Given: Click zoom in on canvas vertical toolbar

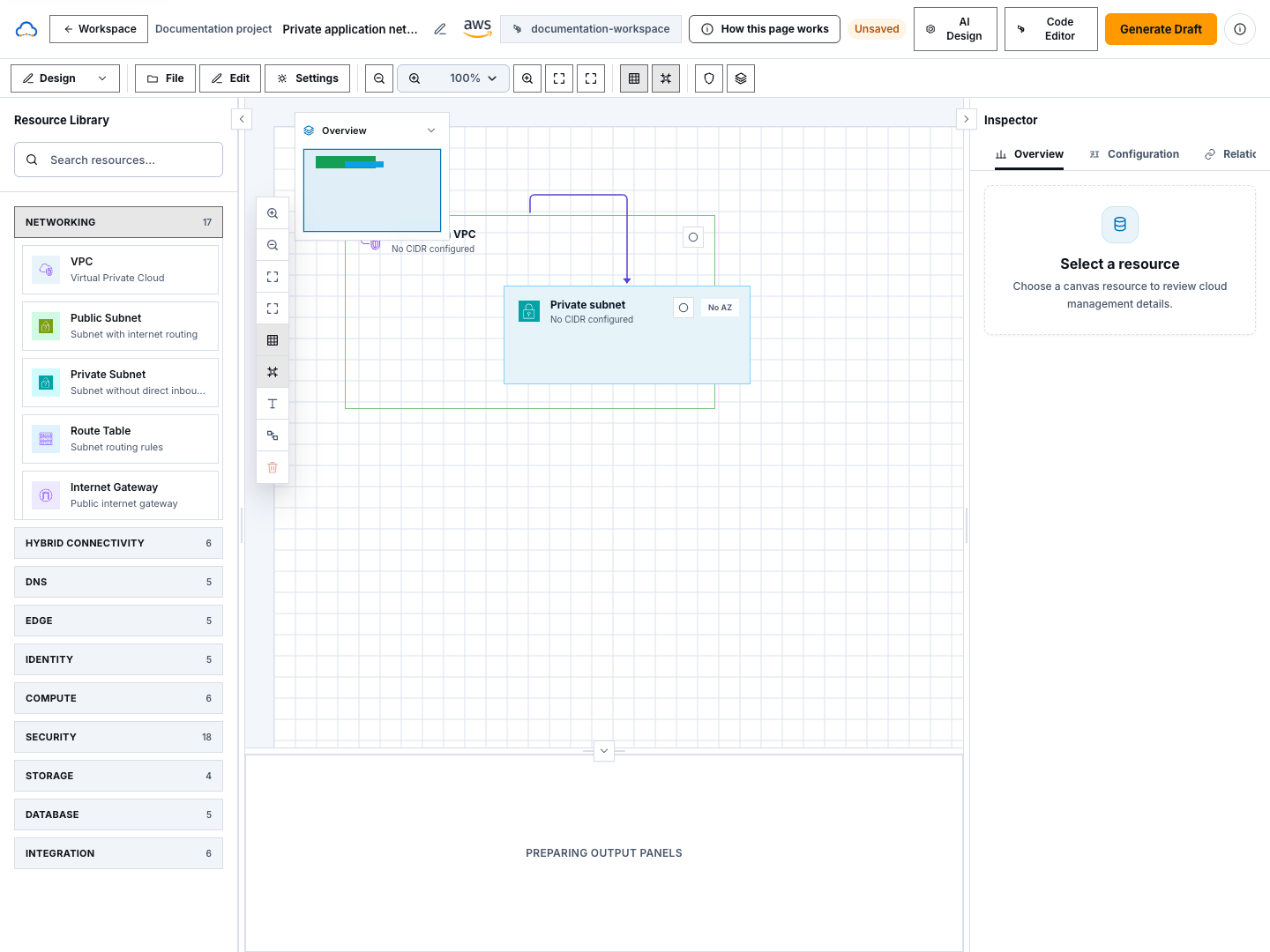Looking at the screenshot, I should [273, 213].
